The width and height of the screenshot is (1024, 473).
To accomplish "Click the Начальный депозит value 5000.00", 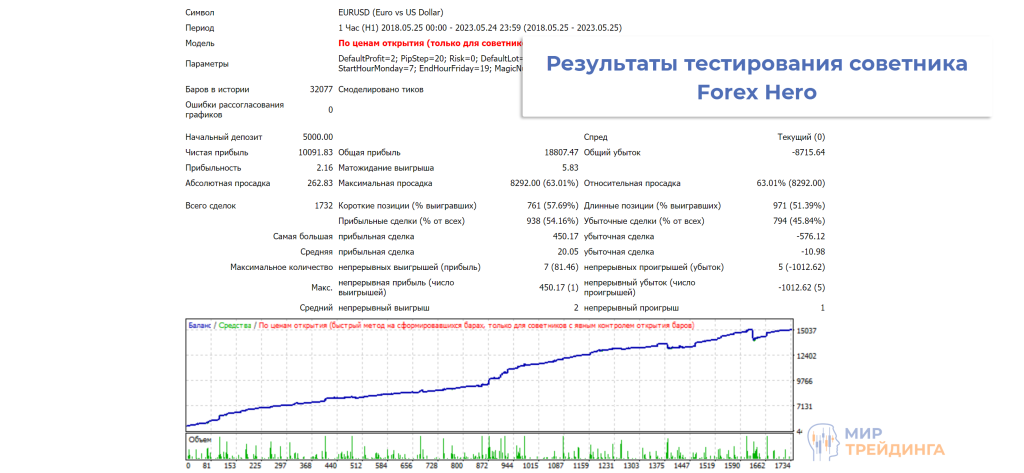I will 317,137.
